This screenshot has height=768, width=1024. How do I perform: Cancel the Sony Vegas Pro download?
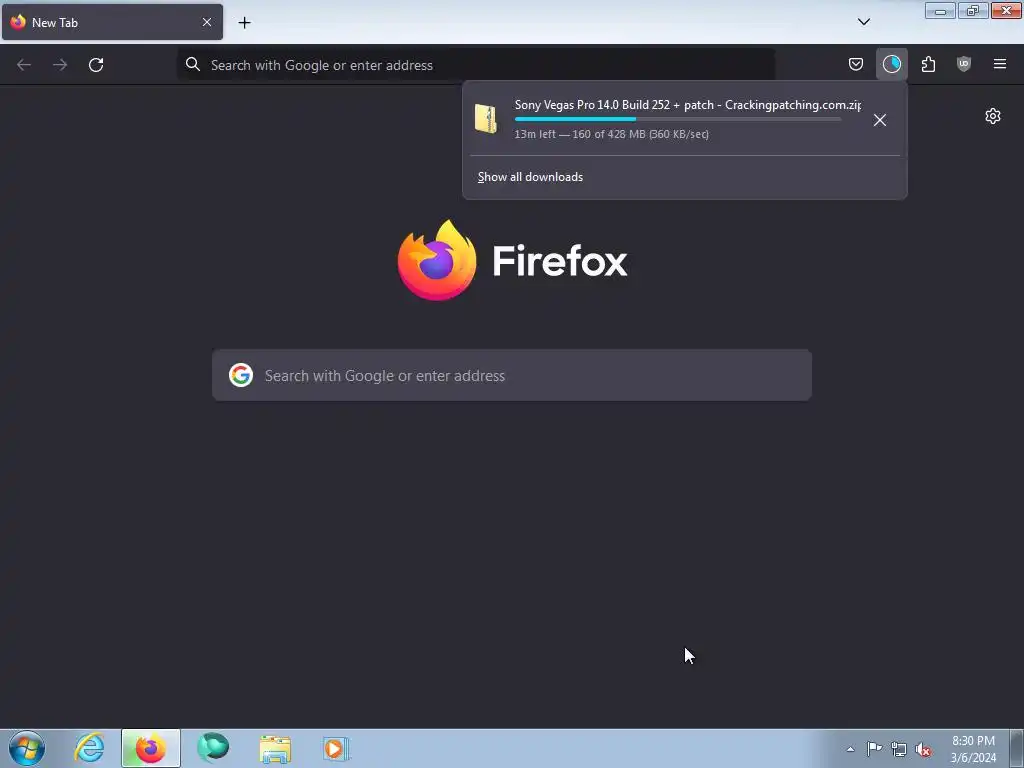point(880,120)
